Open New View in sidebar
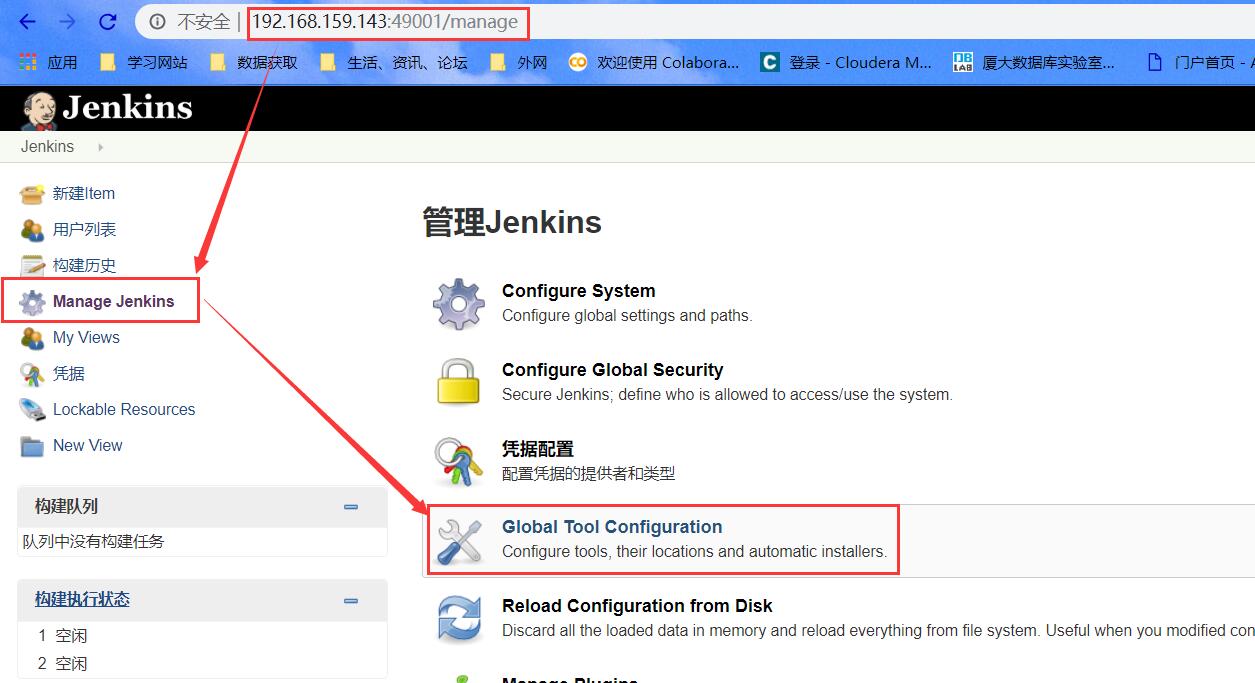Viewport: 1255px width, 683px height. pos(88,446)
